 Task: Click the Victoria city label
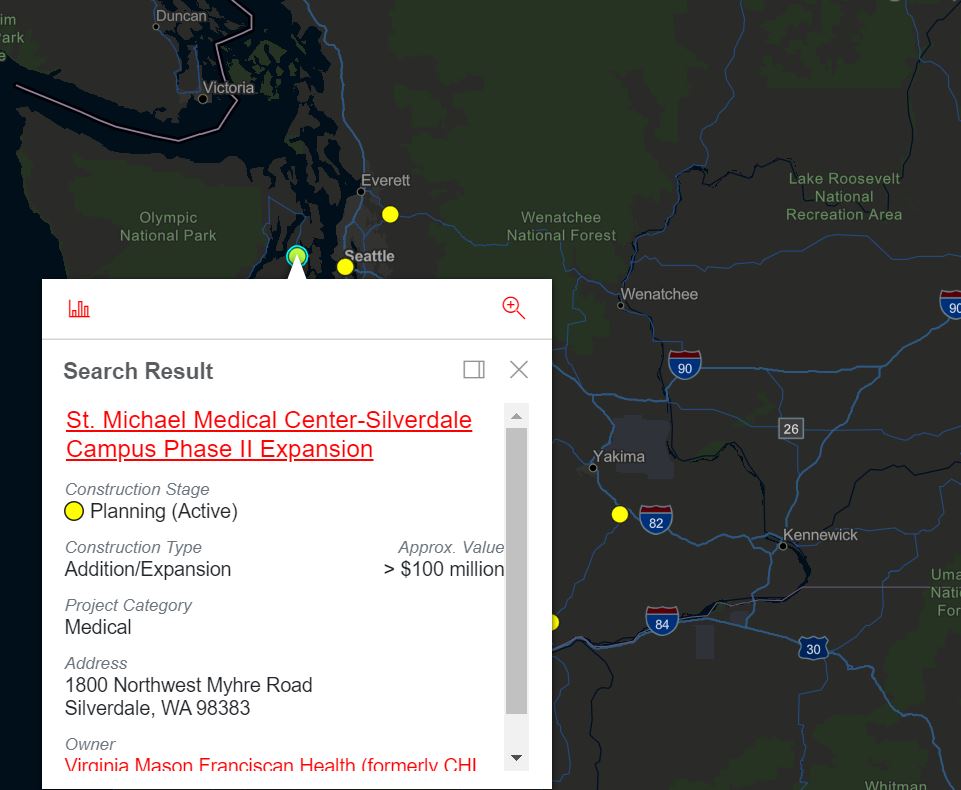coord(229,88)
